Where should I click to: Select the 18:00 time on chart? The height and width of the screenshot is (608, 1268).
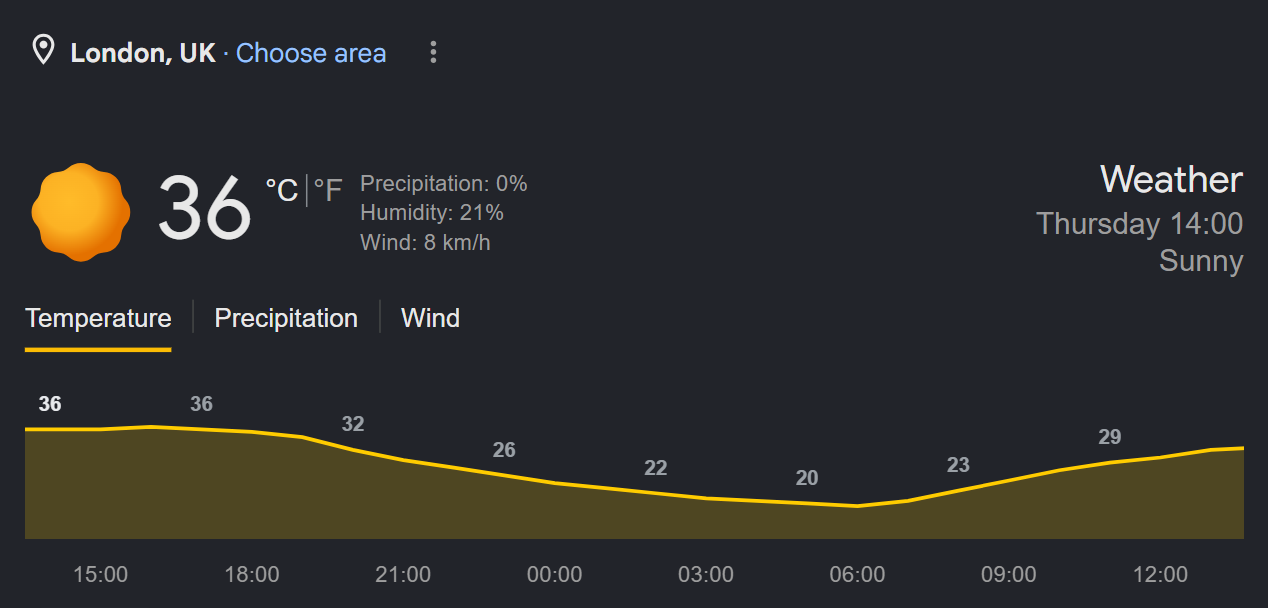[x=252, y=575]
